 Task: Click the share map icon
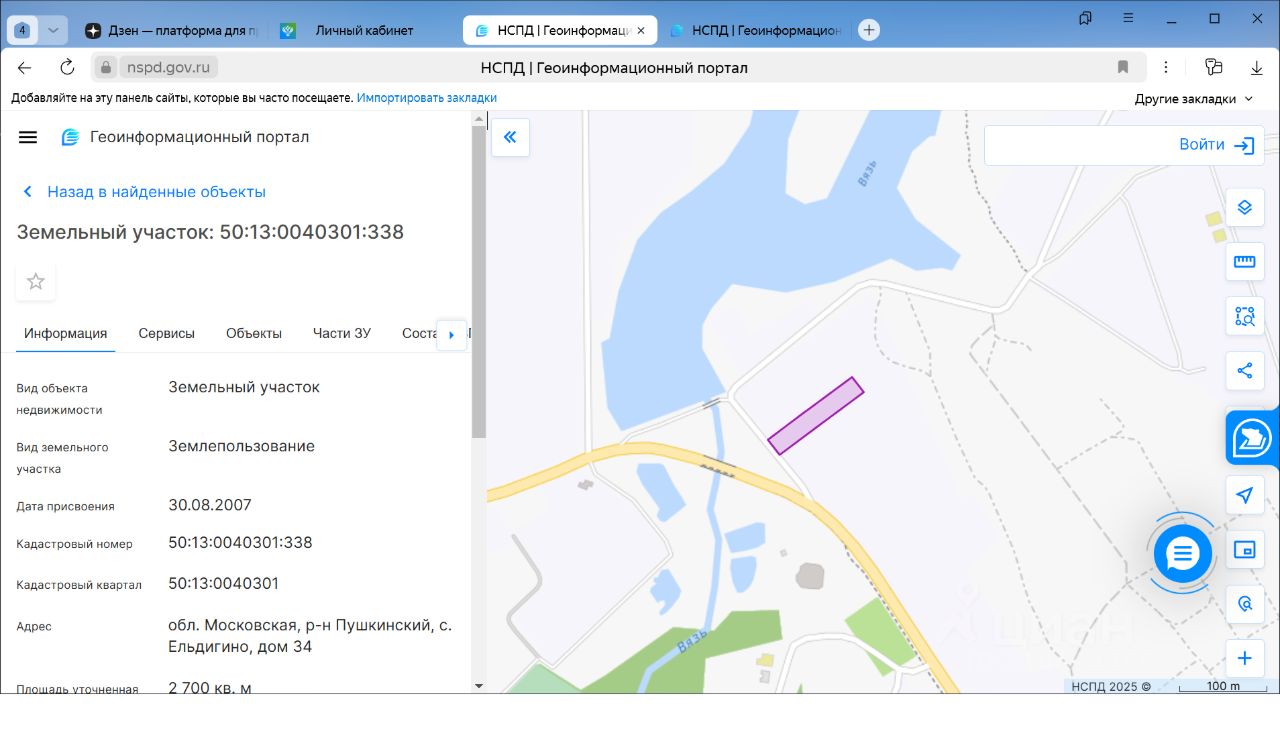pos(1244,371)
